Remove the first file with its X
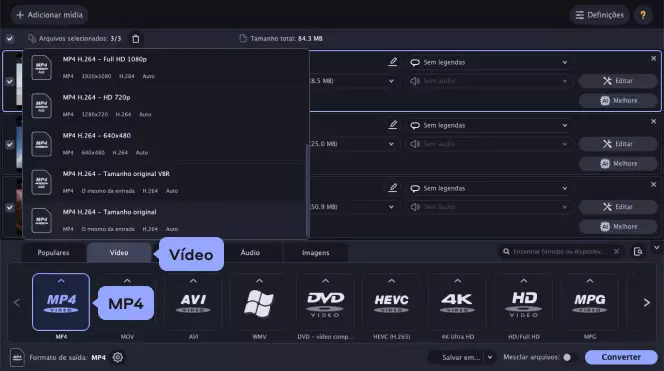 [x=653, y=58]
